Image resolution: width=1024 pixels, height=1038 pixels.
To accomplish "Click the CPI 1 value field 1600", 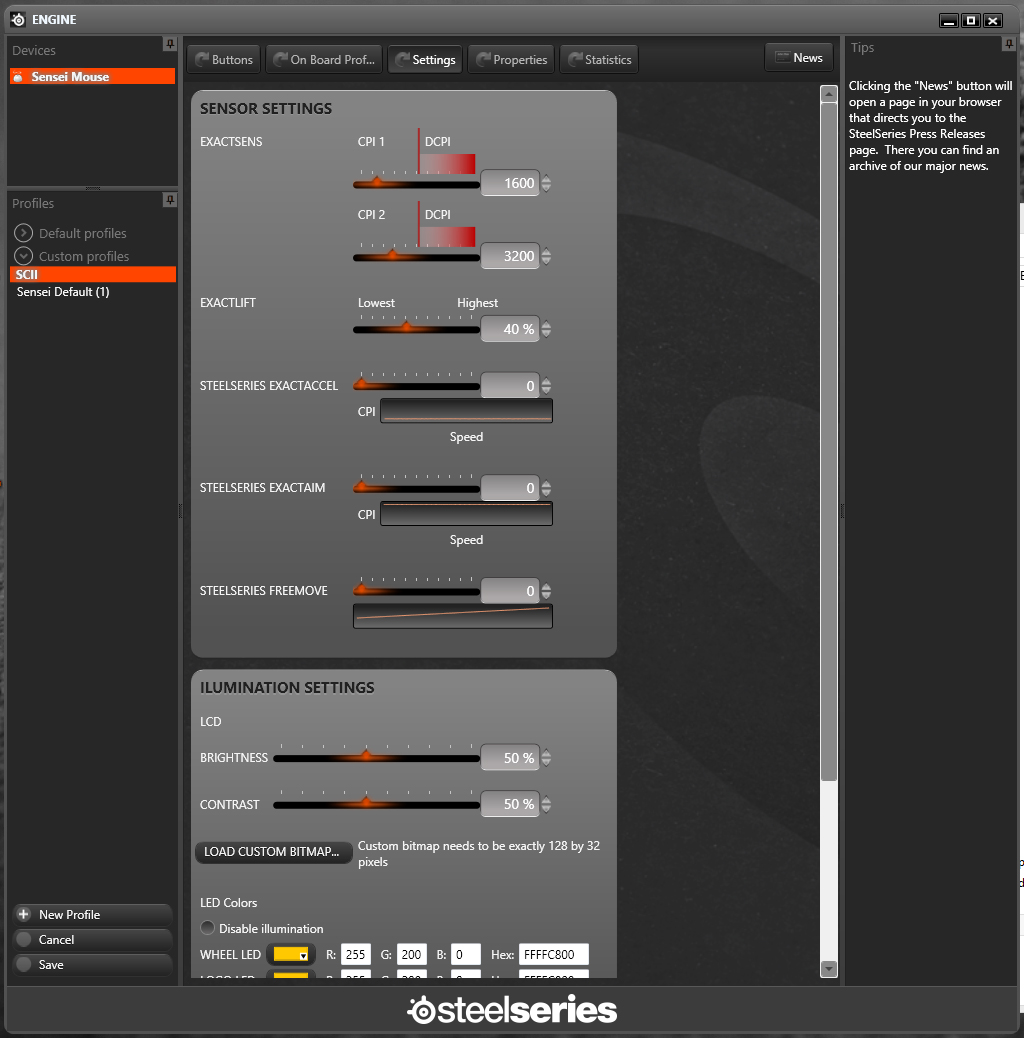I will pos(510,183).
